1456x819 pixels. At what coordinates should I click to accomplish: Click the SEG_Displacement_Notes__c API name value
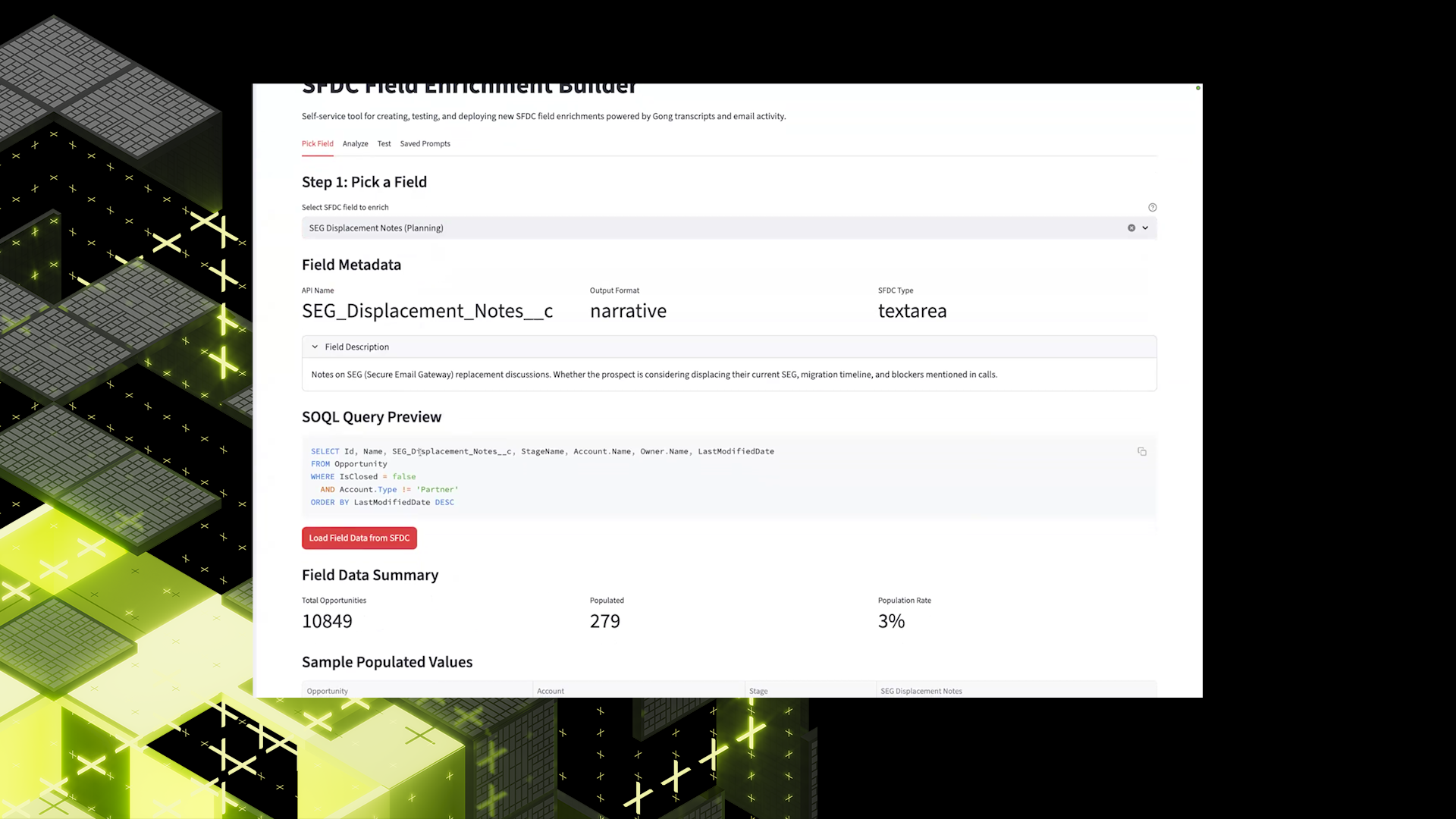pos(427,311)
